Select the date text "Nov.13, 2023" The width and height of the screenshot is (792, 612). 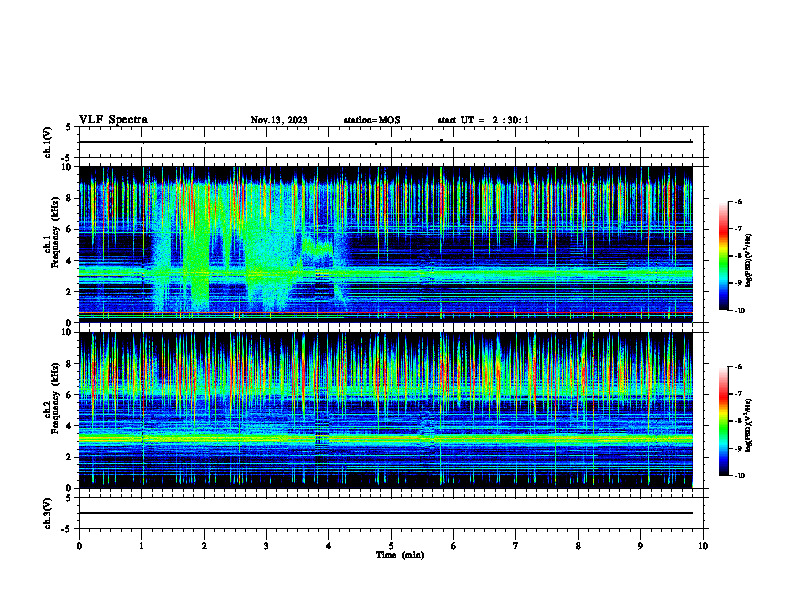pos(279,120)
